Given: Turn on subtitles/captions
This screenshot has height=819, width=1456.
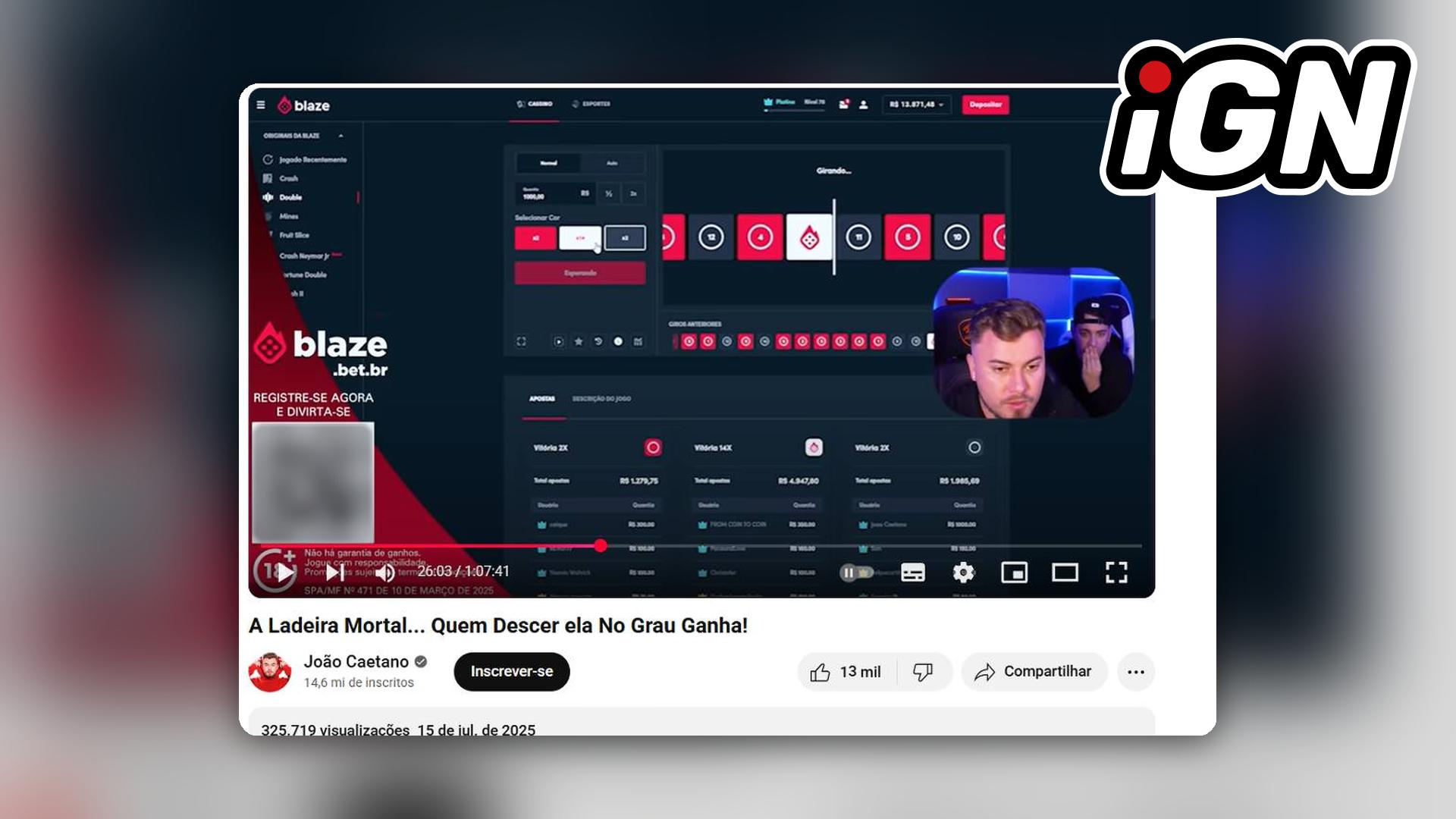Looking at the screenshot, I should pyautogui.click(x=913, y=573).
